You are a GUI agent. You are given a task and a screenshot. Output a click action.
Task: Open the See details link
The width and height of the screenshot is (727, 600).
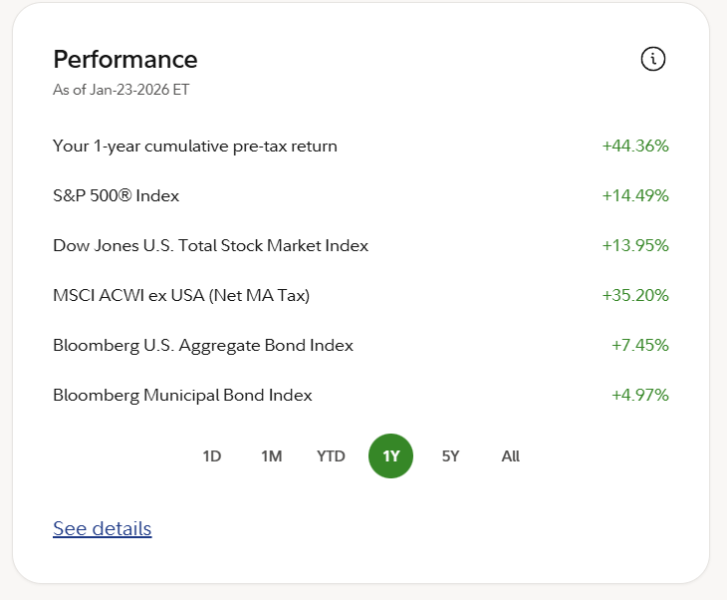tap(102, 528)
